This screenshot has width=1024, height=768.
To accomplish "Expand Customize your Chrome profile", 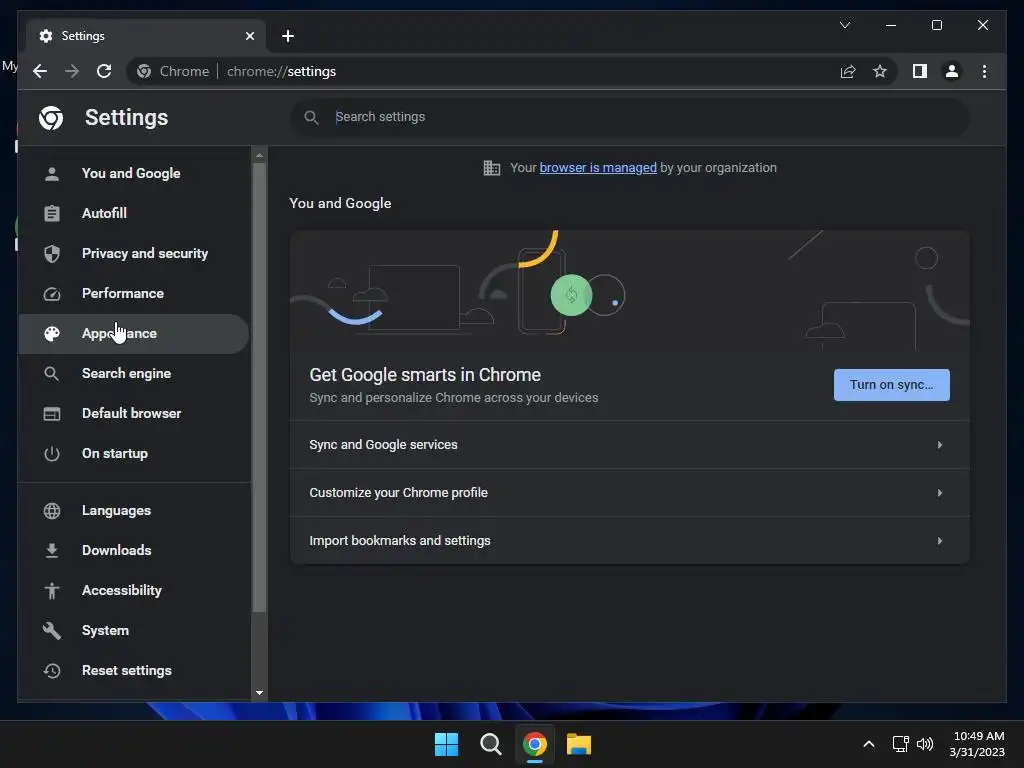I will 630,492.
